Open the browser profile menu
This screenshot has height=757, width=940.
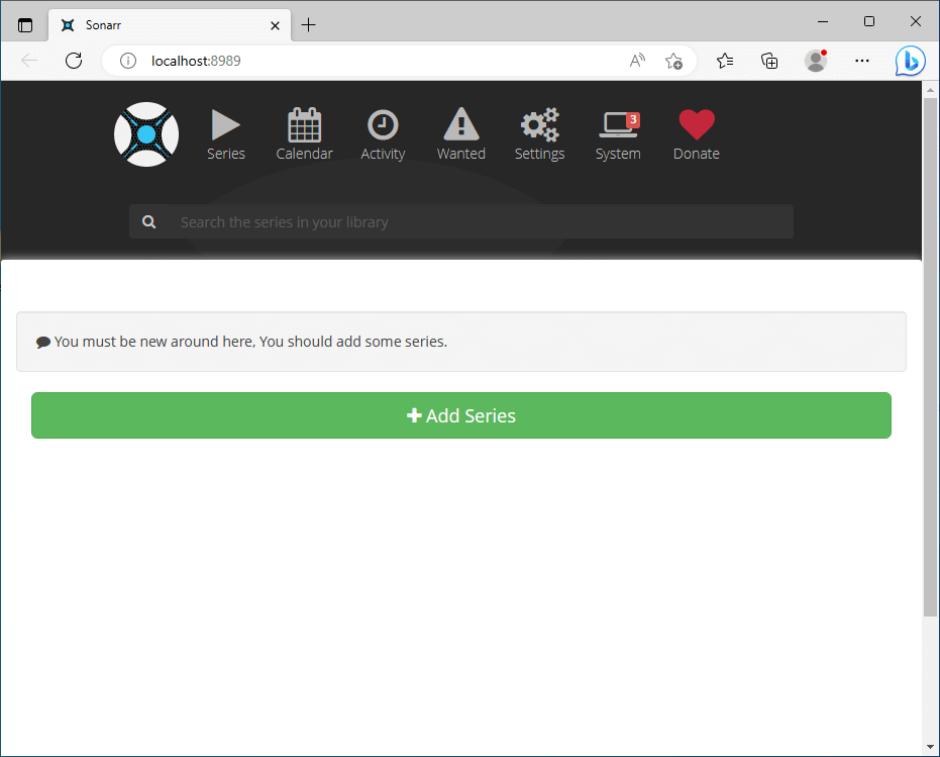(815, 61)
